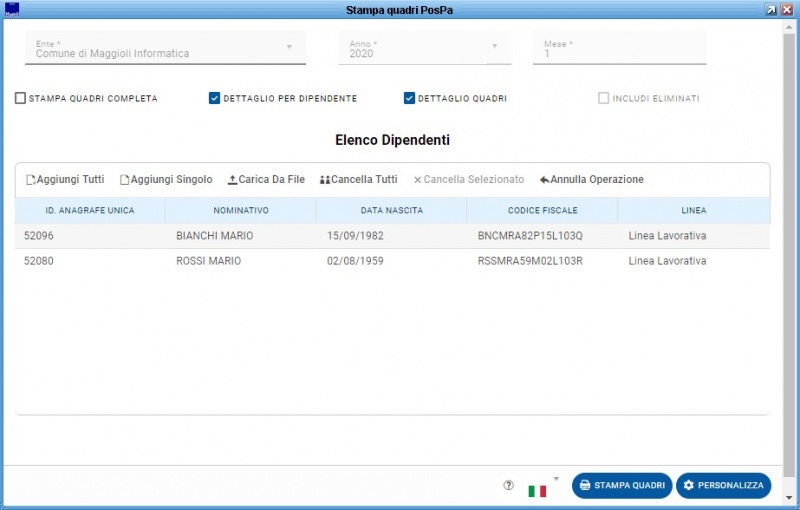Sort by Nominativo column header
Viewport: 800px width, 510px height.
240,211
